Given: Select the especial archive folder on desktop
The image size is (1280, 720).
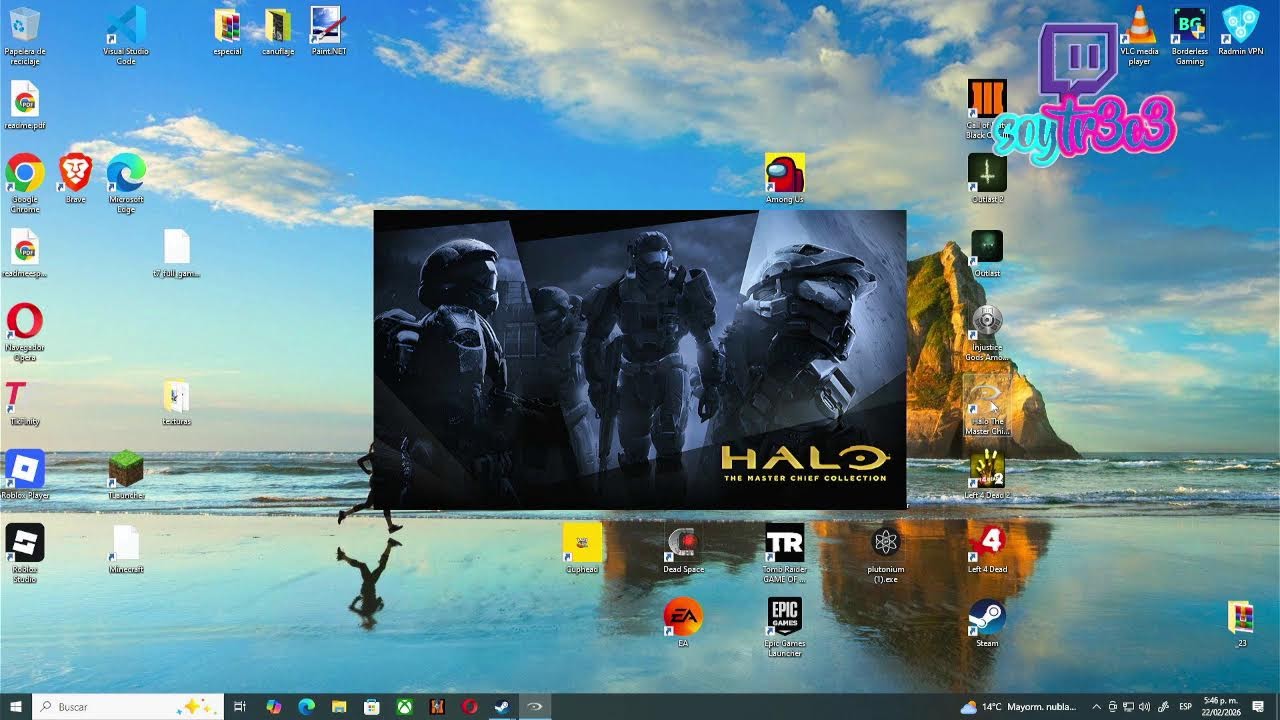Looking at the screenshot, I should (x=228, y=31).
